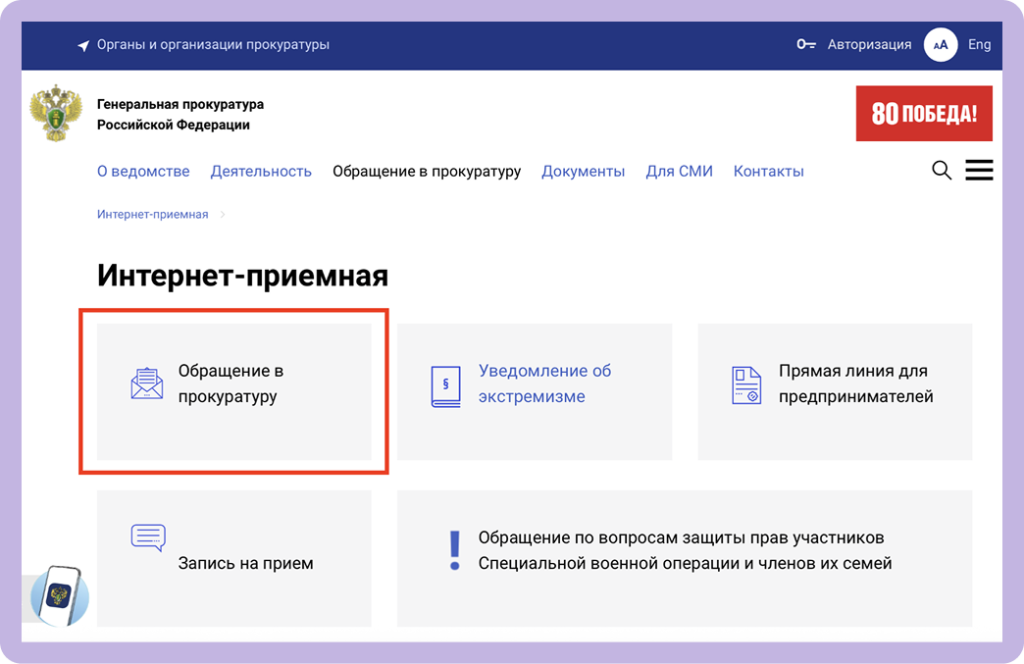Open the Документы menu

click(583, 171)
